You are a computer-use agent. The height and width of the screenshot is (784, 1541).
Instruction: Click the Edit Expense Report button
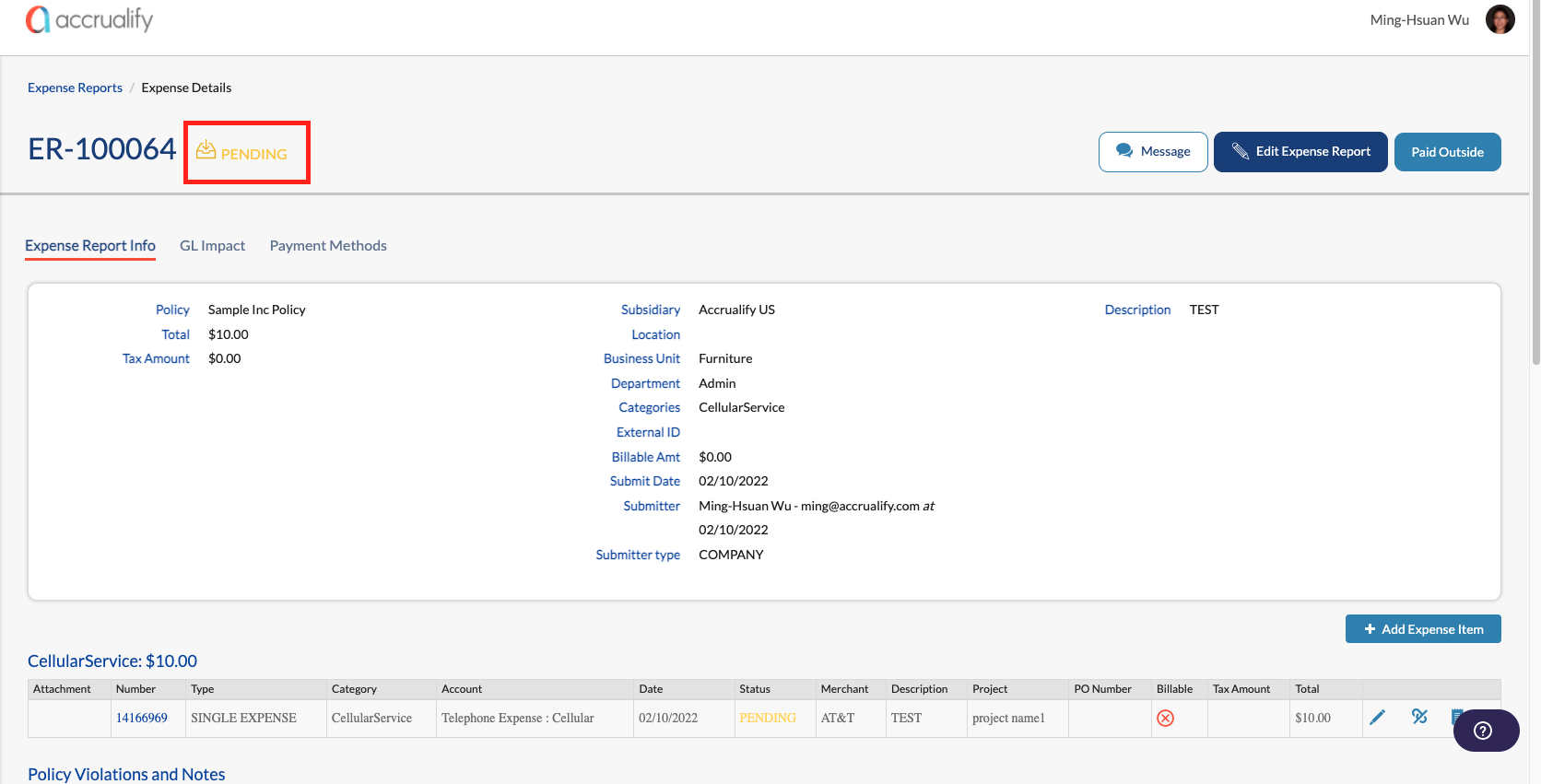[x=1300, y=152]
